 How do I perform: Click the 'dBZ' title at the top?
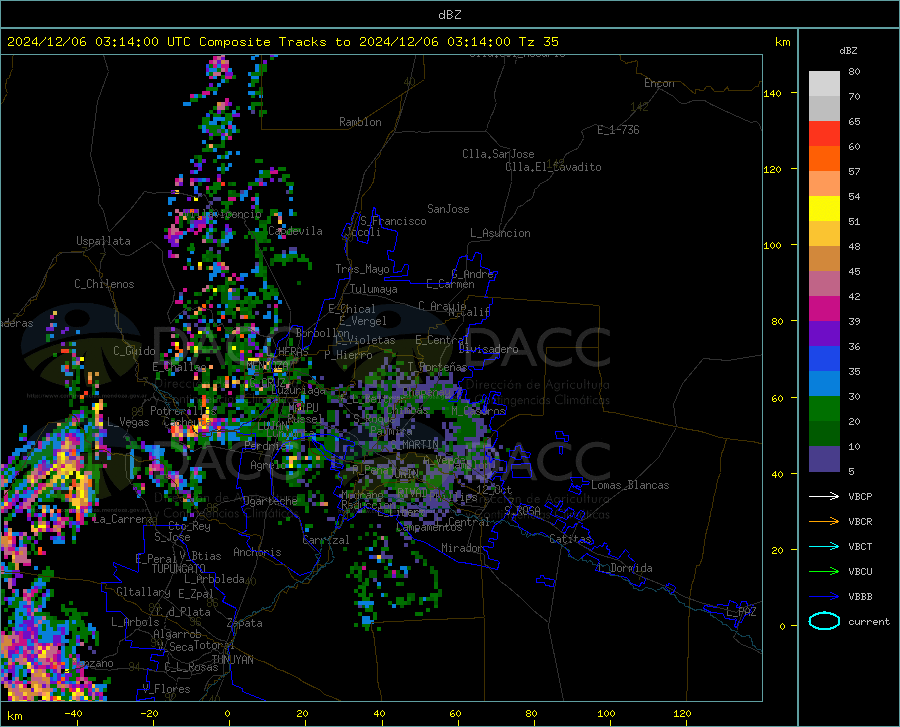[x=449, y=15]
